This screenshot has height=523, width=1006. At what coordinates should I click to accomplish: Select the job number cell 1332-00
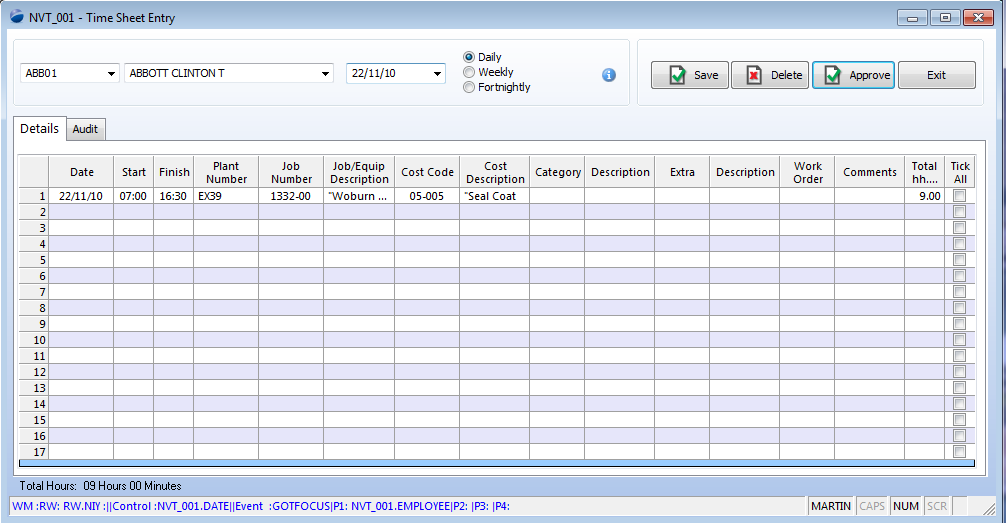[291, 196]
